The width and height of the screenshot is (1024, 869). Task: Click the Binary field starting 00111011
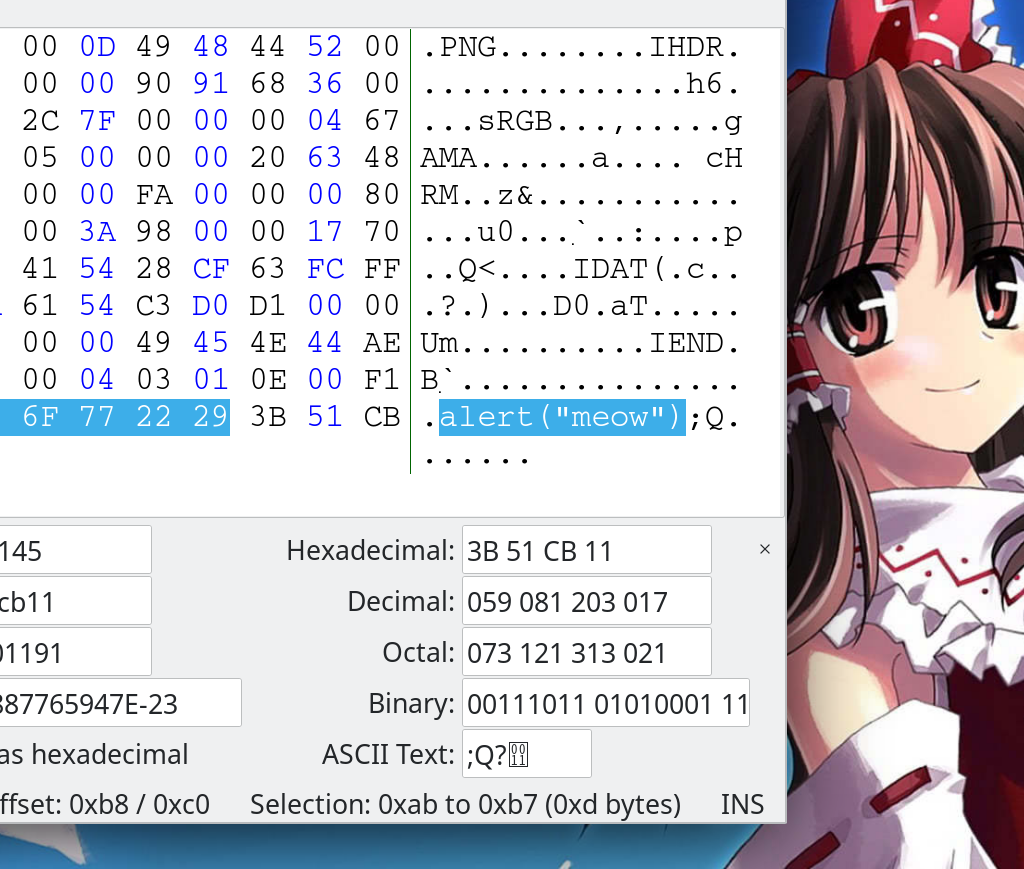[x=605, y=703]
